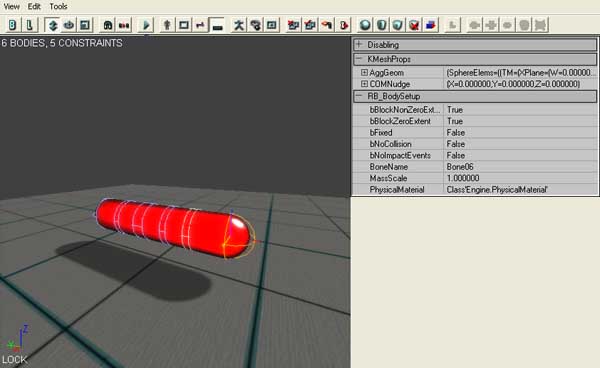Select the translation movement mode icon
Screen dimensions: 600x368
[52, 25]
